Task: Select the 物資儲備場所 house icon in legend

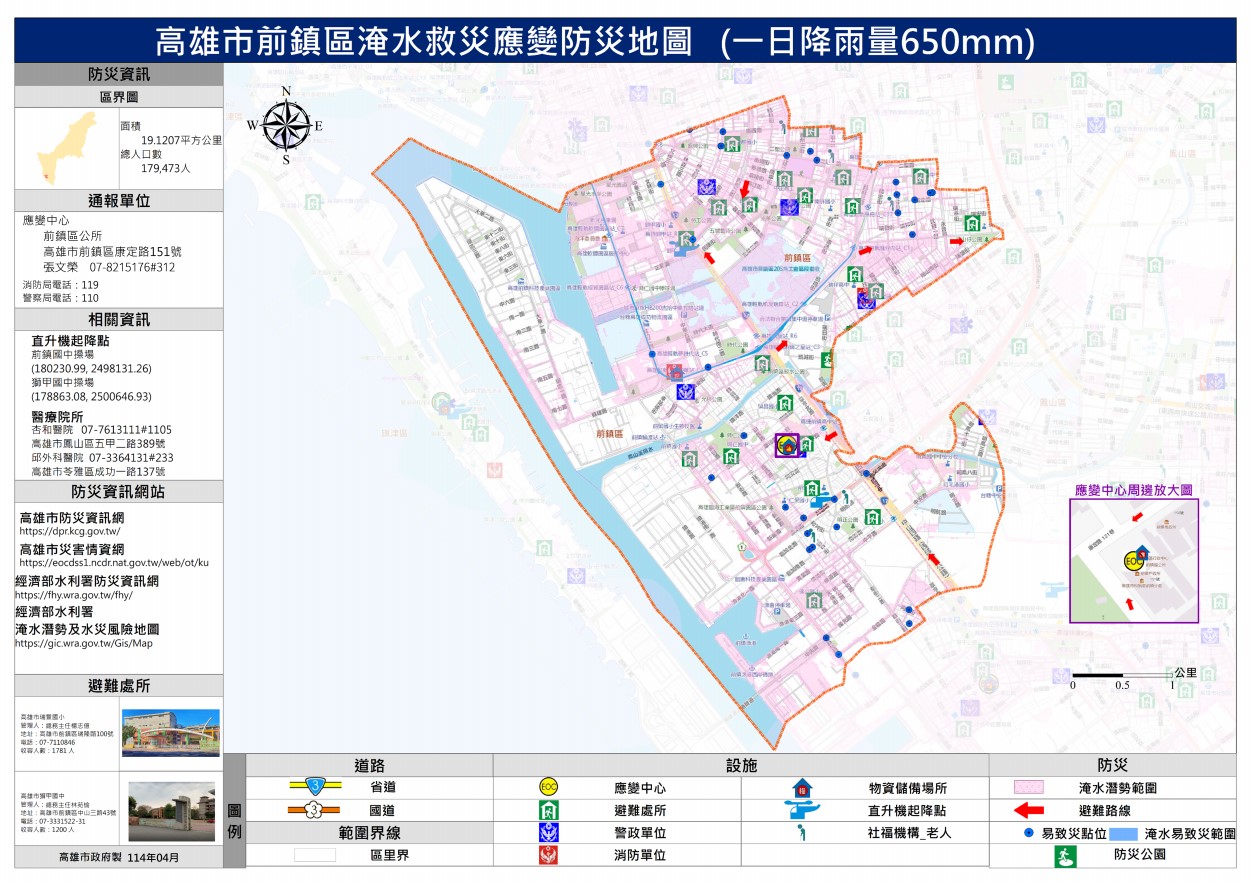Action: (801, 788)
